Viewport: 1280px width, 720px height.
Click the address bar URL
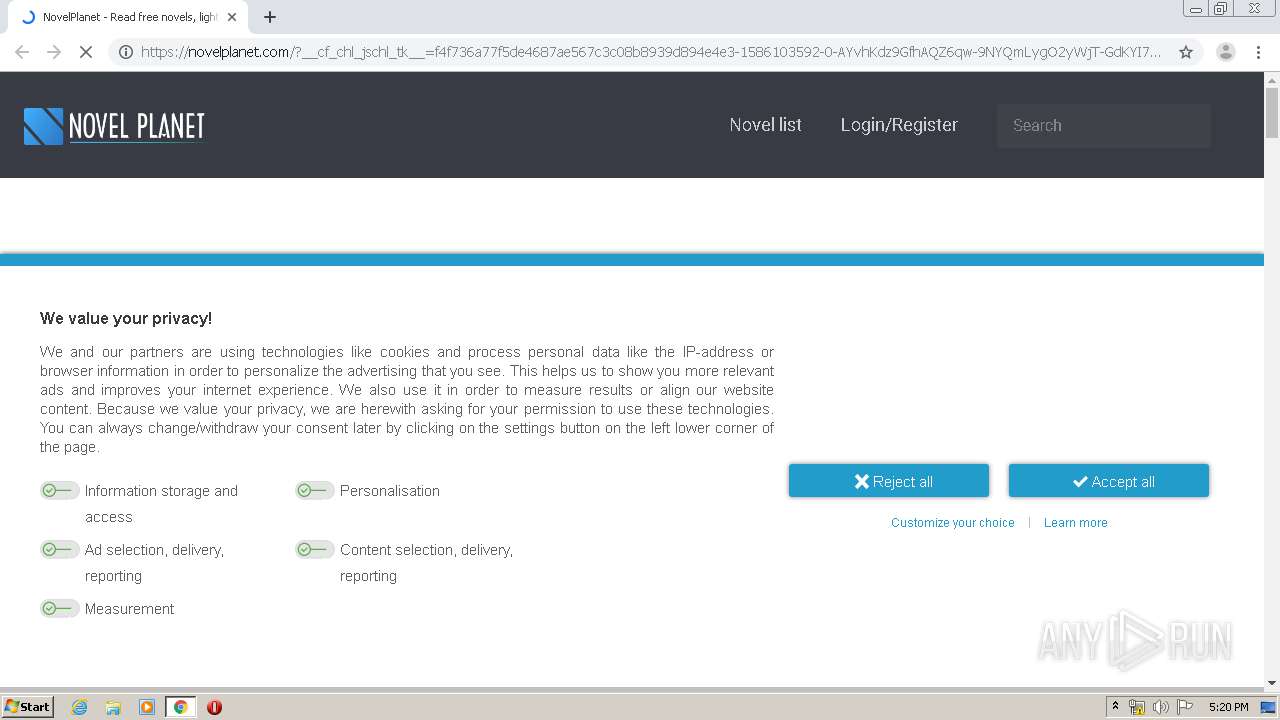[x=651, y=52]
